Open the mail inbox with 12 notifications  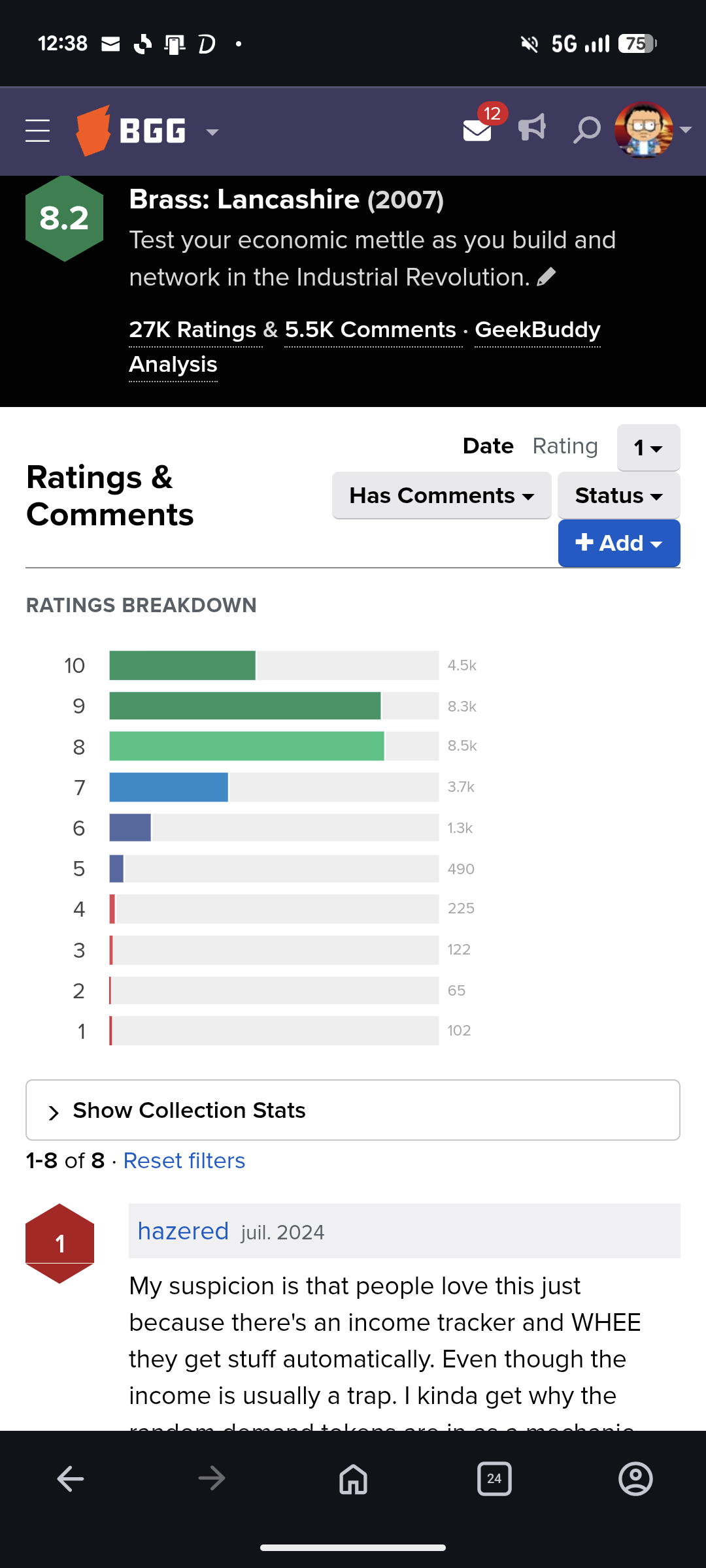tap(477, 129)
